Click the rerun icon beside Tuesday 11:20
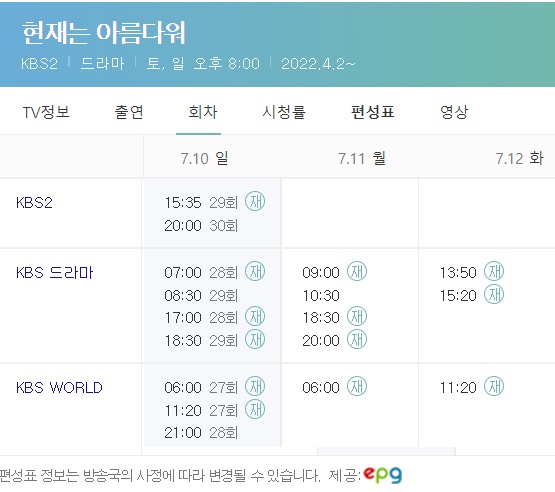The image size is (555, 492). 494,386
